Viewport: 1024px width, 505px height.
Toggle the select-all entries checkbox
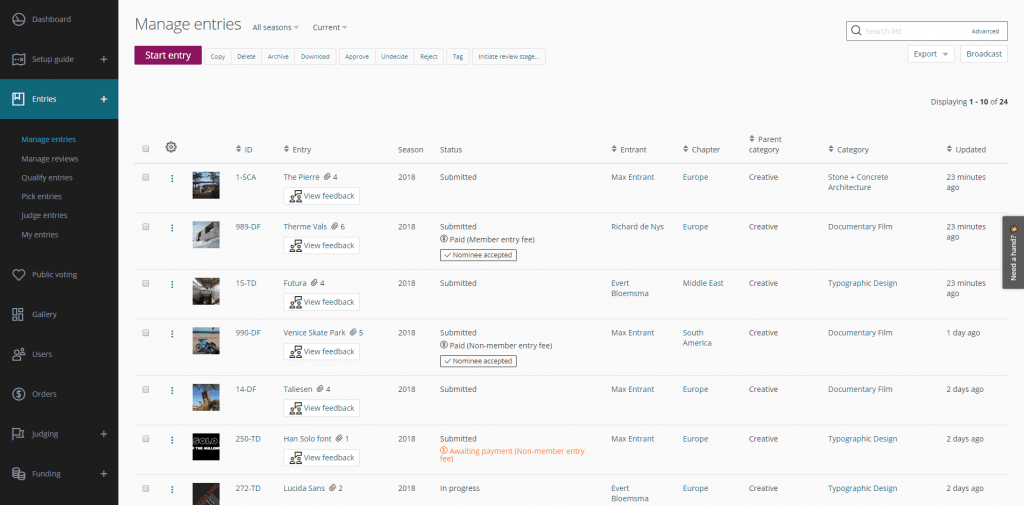(146, 149)
